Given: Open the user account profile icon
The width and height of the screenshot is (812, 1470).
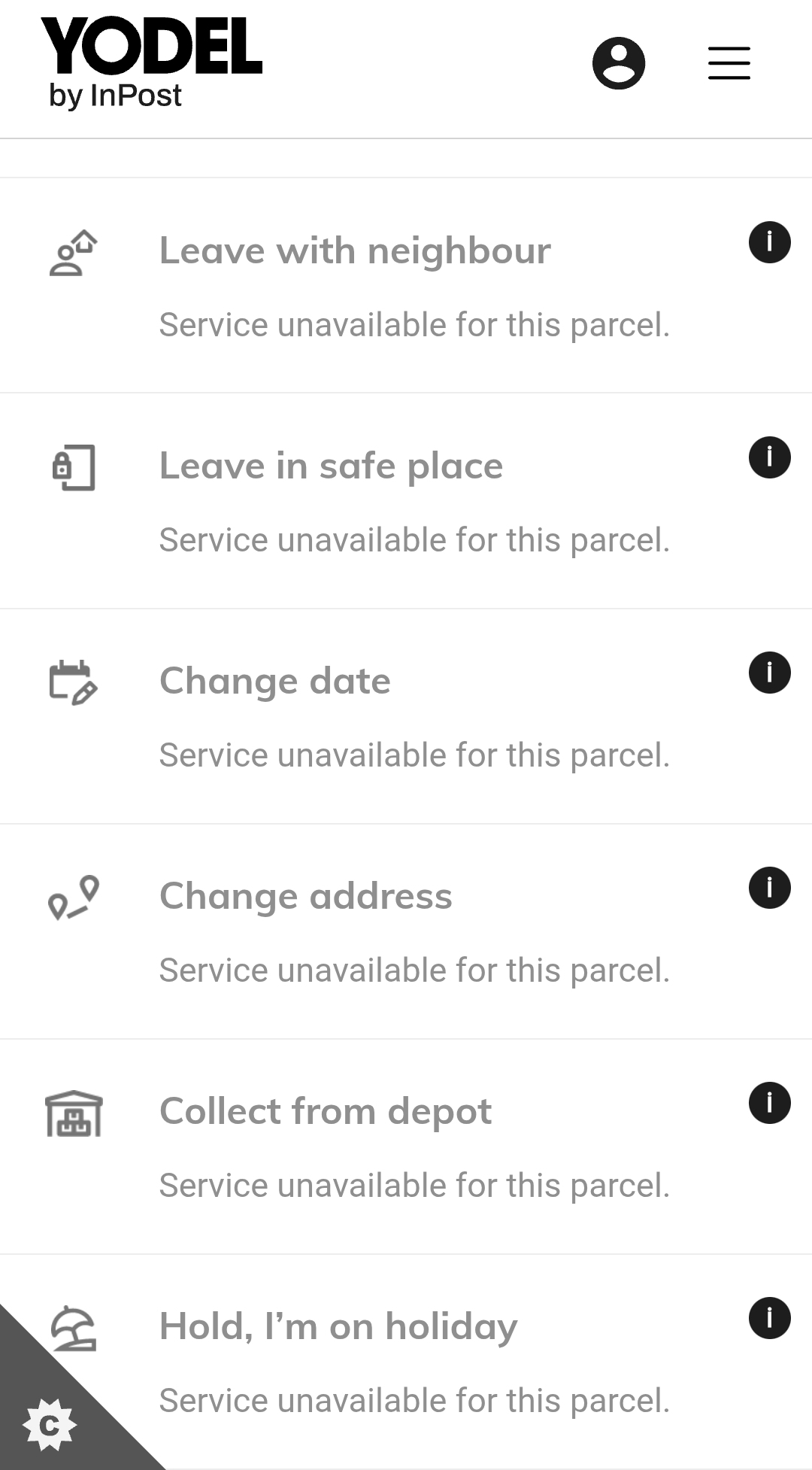Looking at the screenshot, I should click(618, 63).
